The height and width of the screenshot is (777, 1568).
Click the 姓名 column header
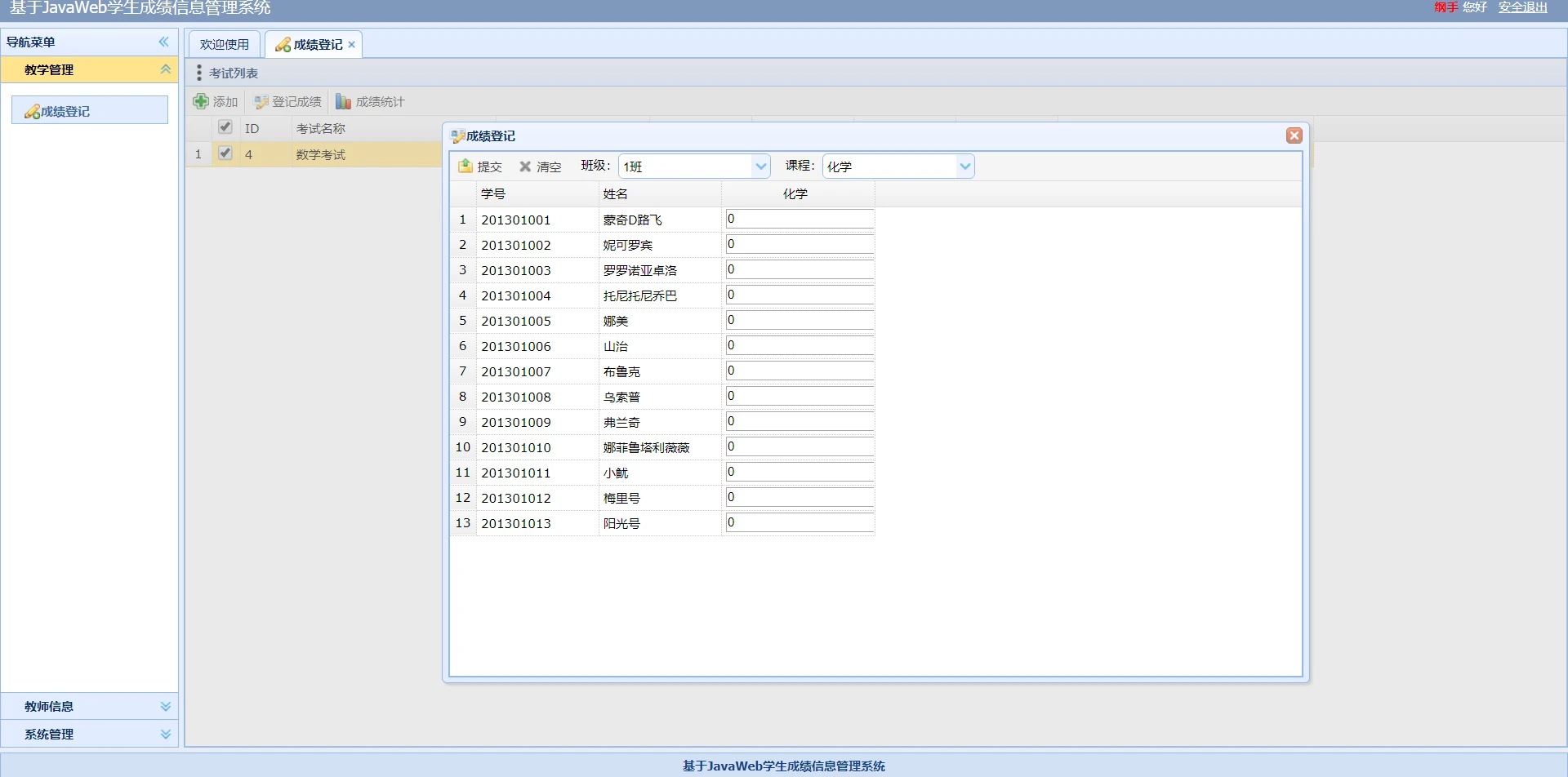point(660,194)
